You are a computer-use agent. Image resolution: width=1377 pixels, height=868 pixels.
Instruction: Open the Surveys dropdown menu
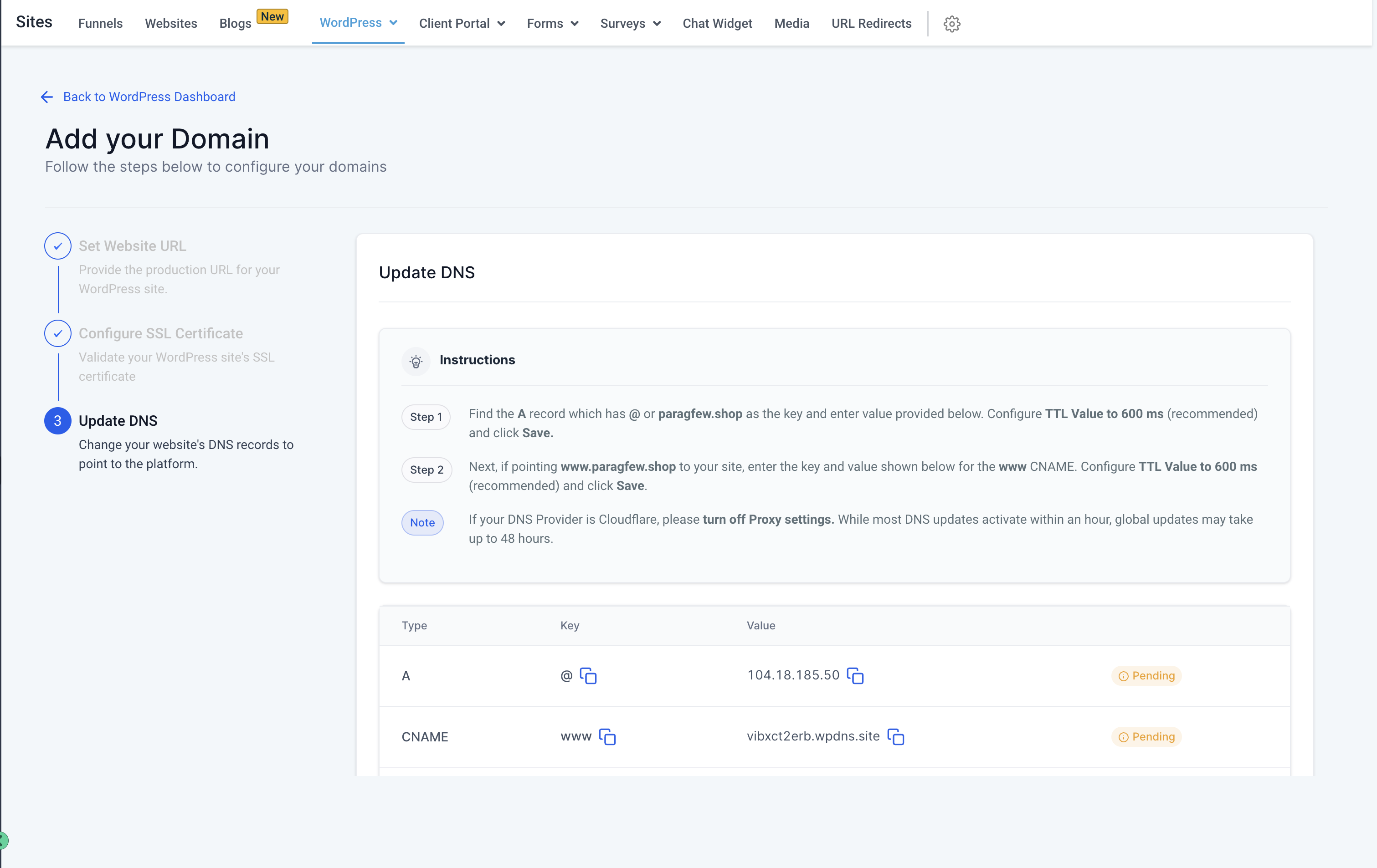(630, 23)
